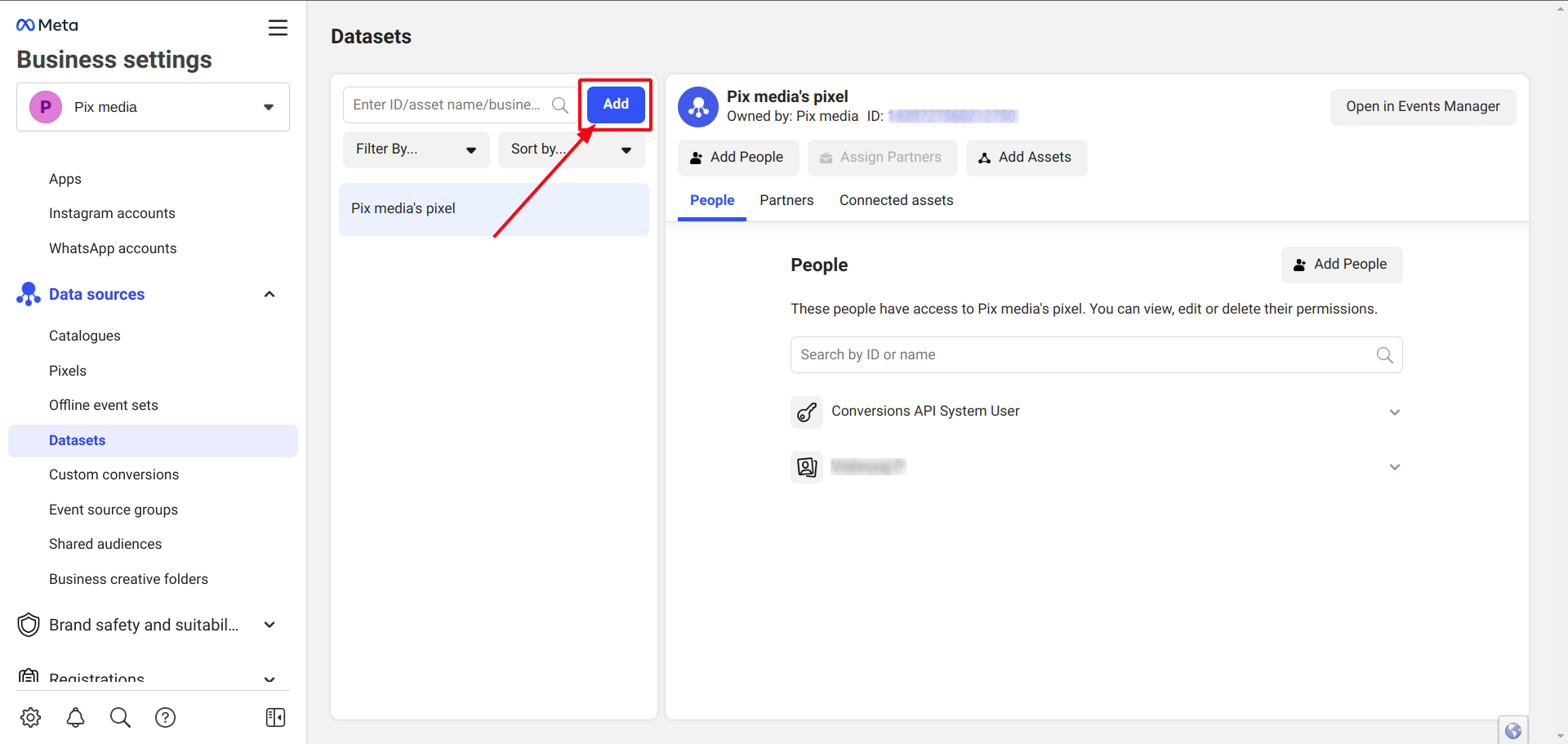This screenshot has height=744, width=1568.
Task: Expand the Registrations section
Action: (269, 679)
